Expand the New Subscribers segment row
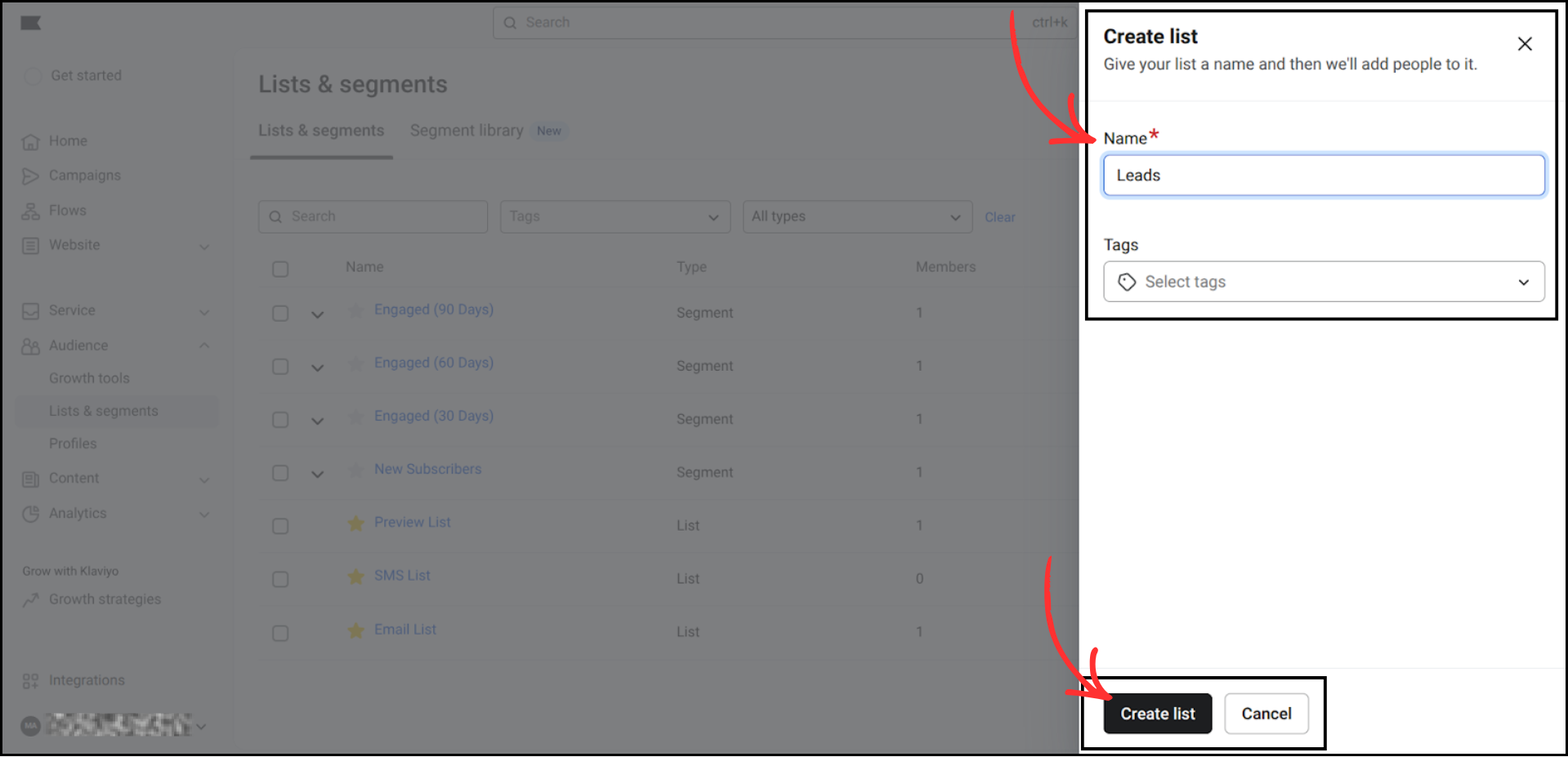1568x757 pixels. 317,473
